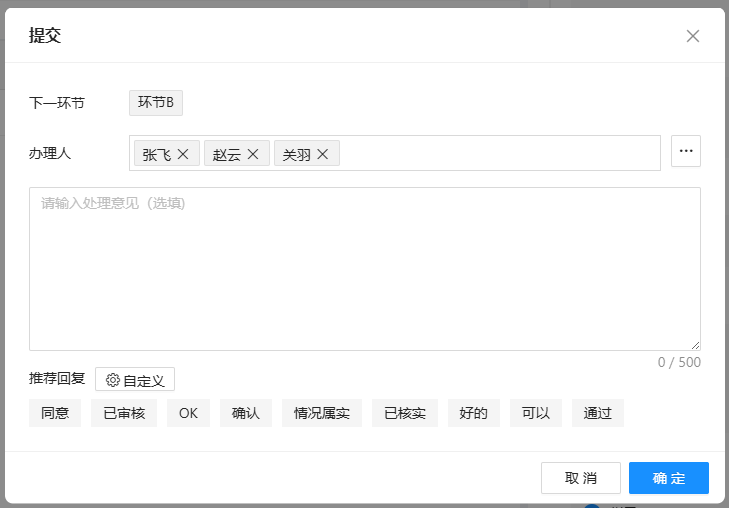
Task: Click the 环节B next-step tag
Action: point(156,102)
